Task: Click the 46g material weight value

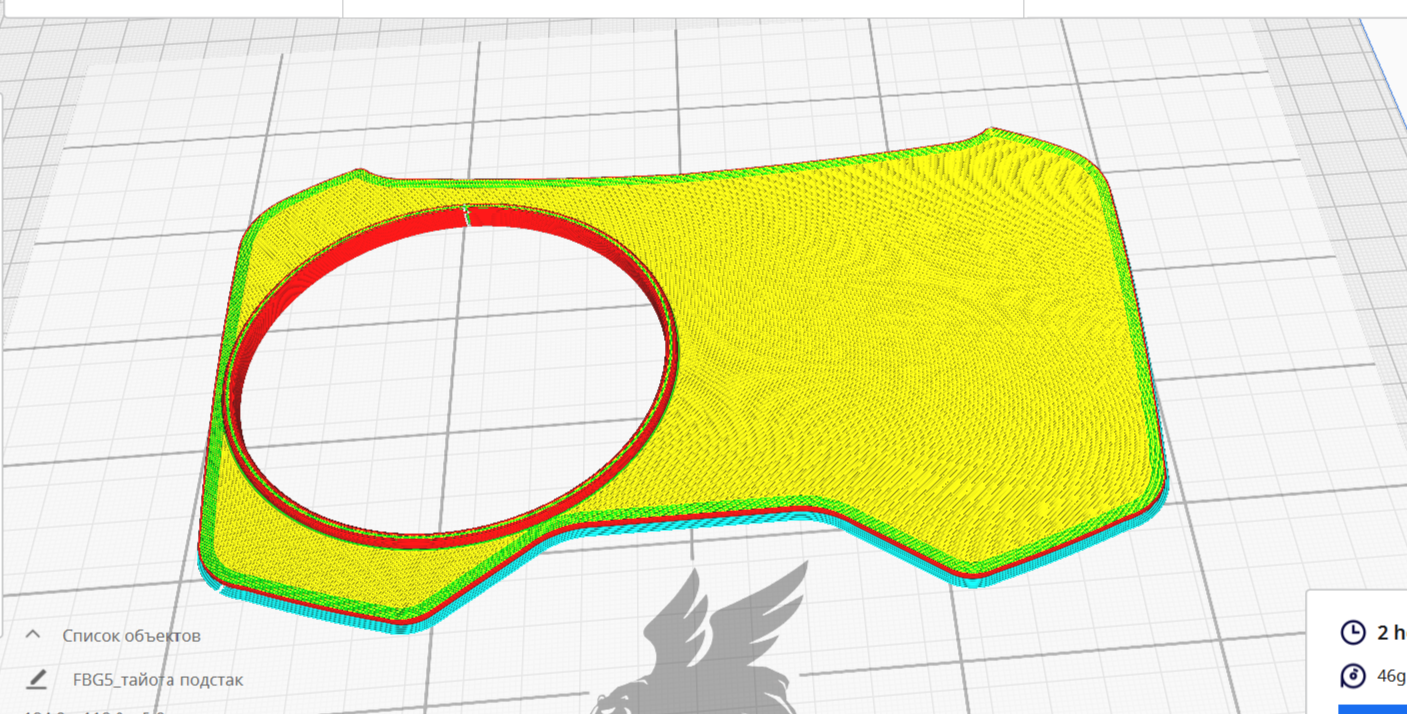Action: (x=1391, y=676)
